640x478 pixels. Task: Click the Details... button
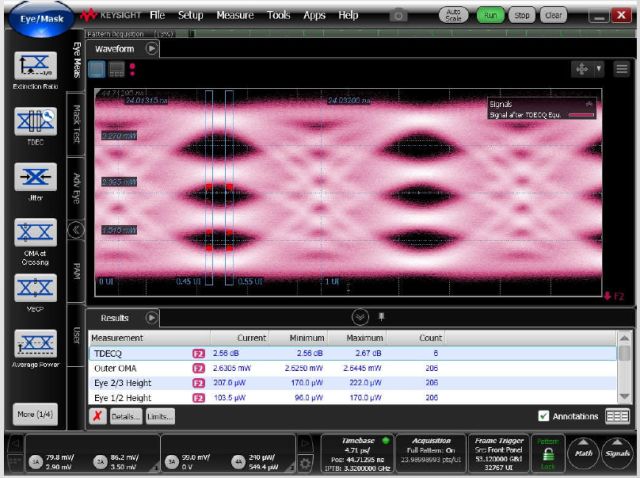[125, 416]
